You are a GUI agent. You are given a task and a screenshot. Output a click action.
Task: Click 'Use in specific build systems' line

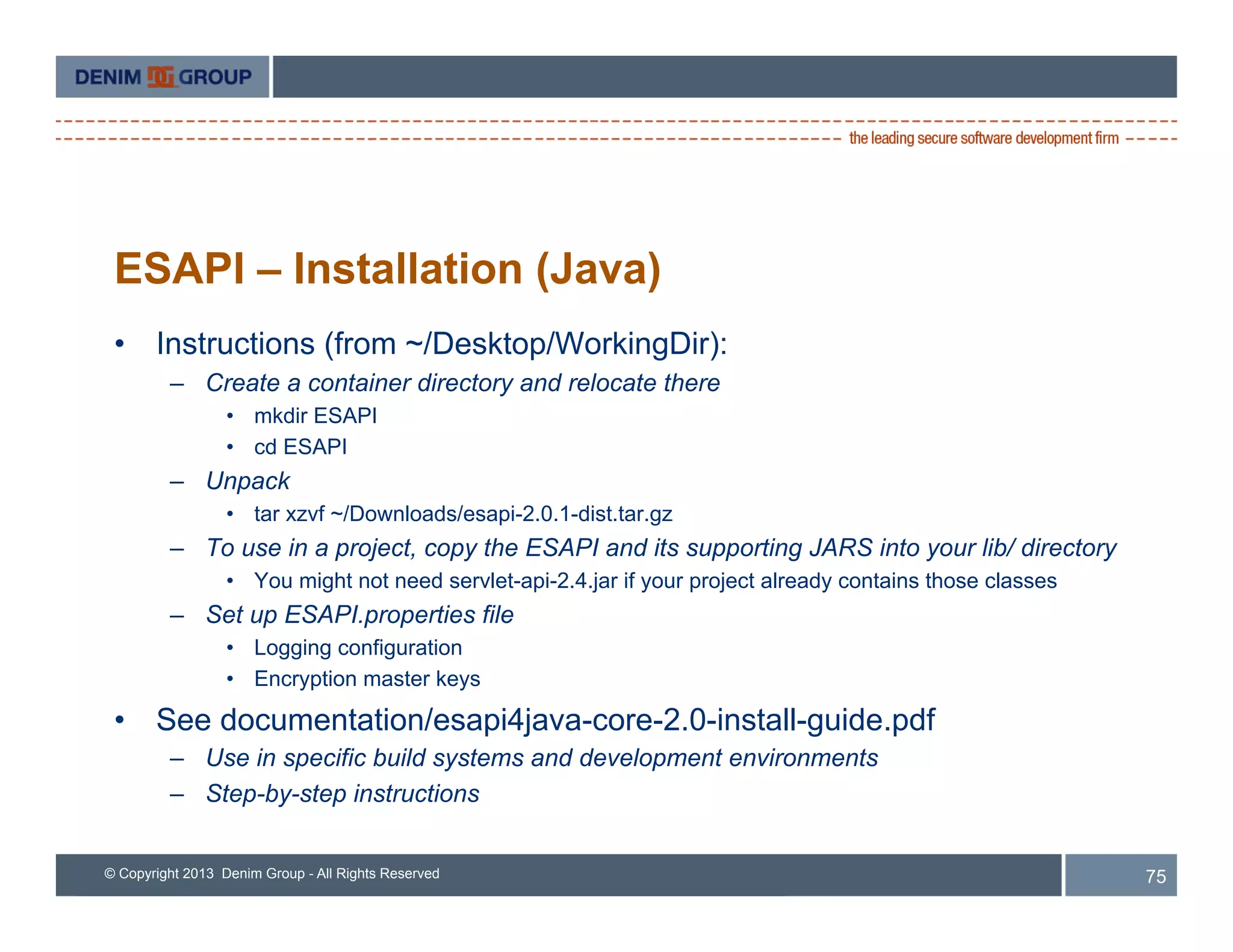(541, 758)
